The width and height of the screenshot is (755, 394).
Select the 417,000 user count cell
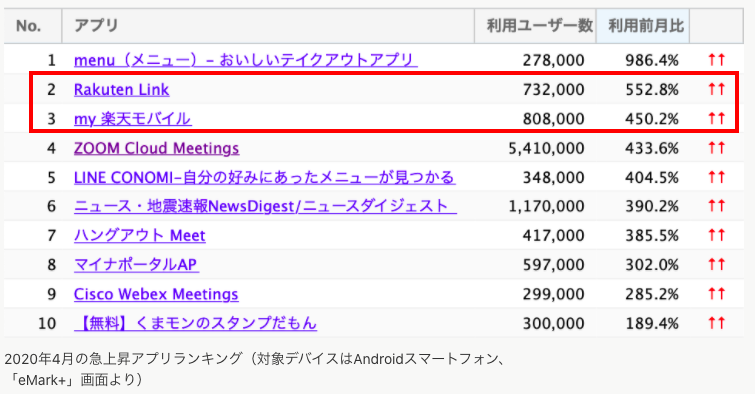point(553,236)
